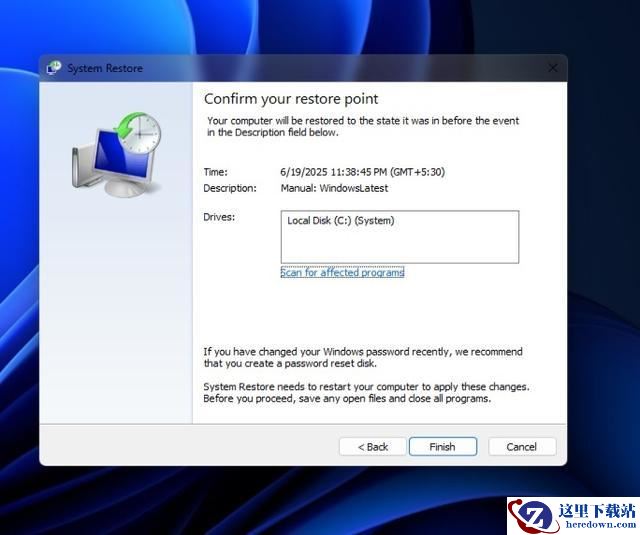The width and height of the screenshot is (640, 535).
Task: Click the heredown.com watermark text
Action: click(600, 524)
